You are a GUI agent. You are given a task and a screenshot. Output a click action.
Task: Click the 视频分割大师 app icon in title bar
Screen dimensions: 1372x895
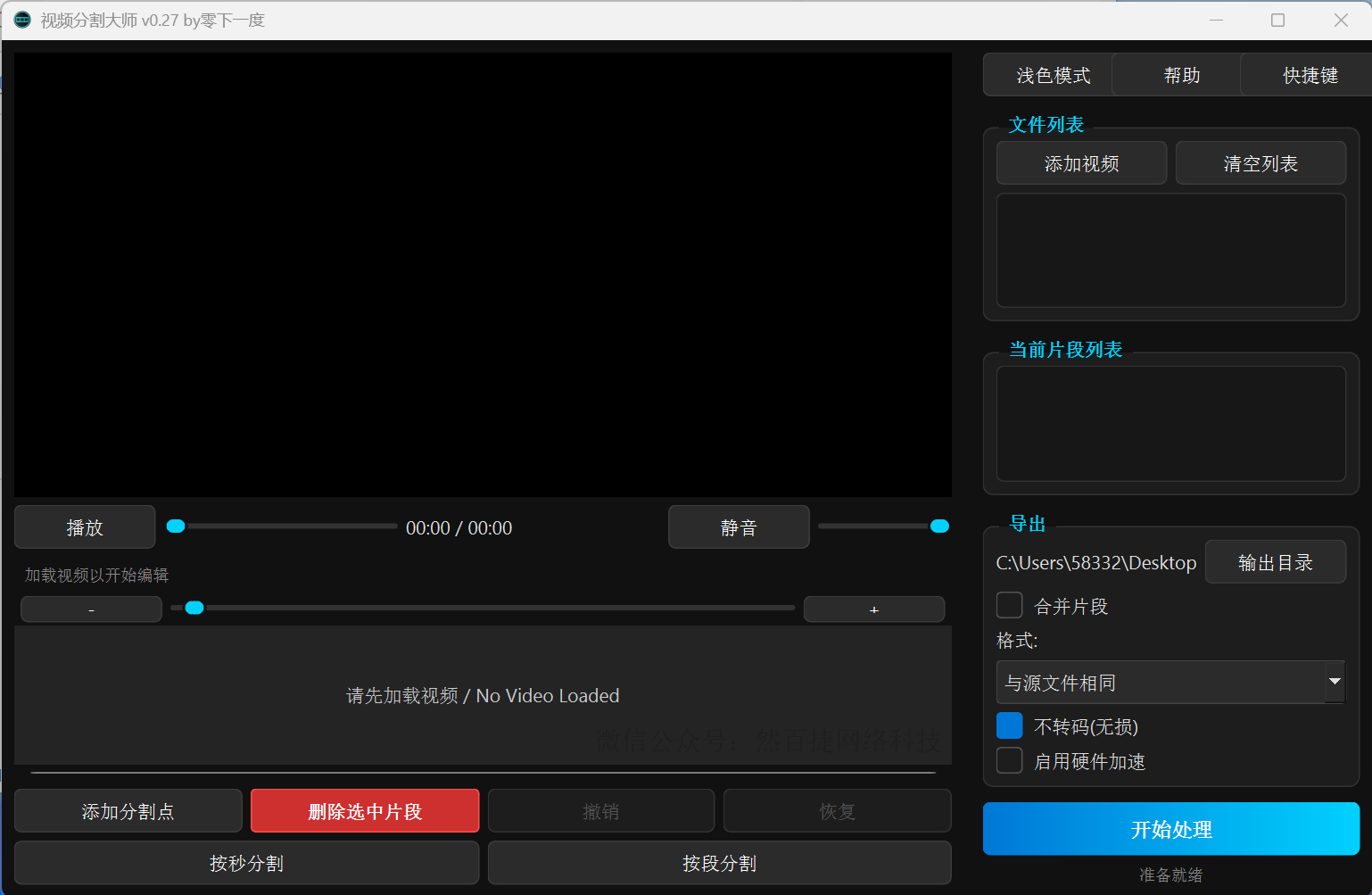[21, 19]
